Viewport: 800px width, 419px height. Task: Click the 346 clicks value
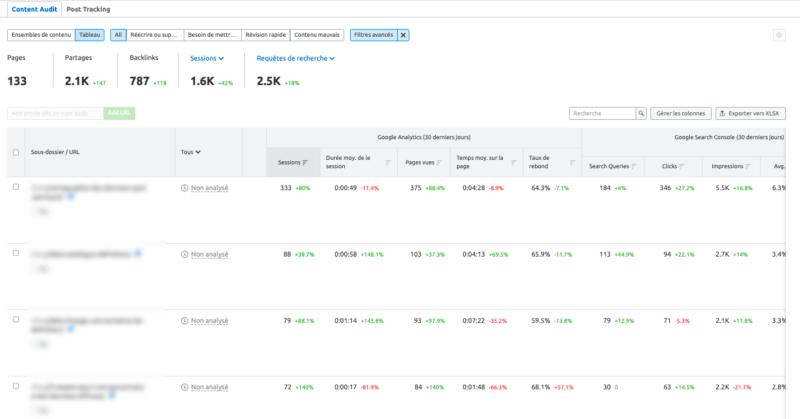[665, 188]
